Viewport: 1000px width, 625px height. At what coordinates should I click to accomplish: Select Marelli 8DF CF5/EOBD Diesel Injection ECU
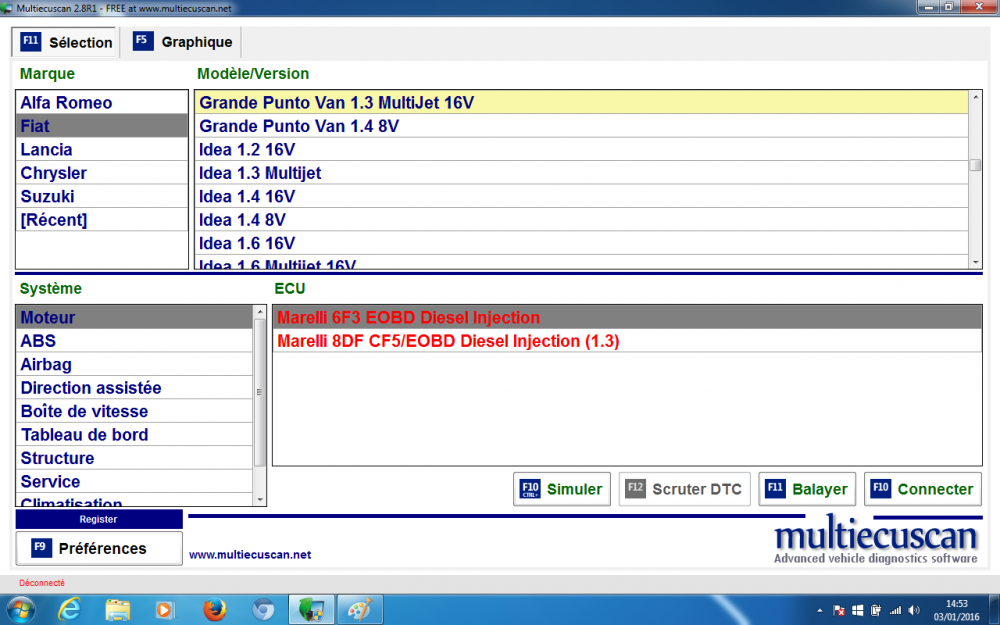point(627,341)
